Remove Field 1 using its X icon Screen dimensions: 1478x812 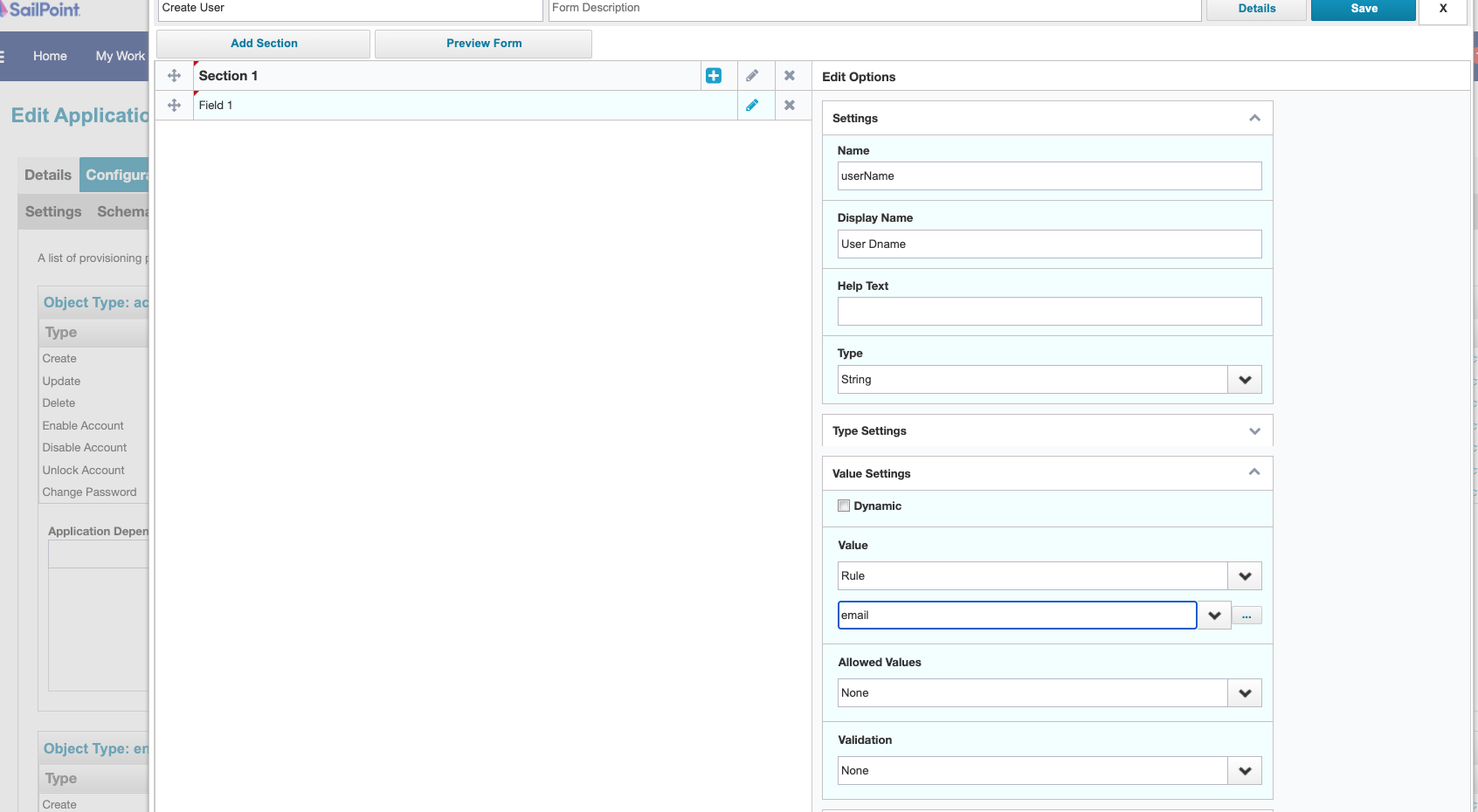791,105
